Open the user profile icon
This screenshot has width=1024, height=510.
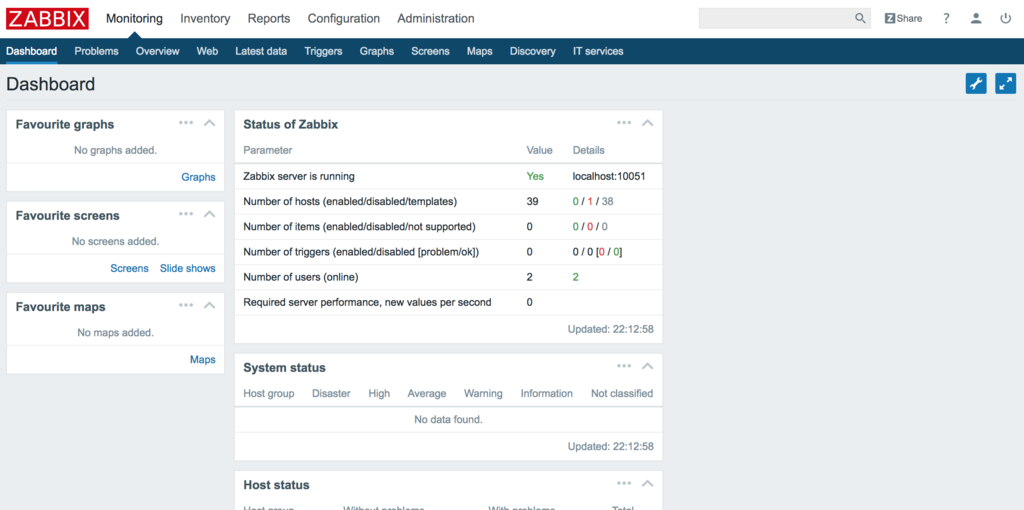tap(976, 18)
